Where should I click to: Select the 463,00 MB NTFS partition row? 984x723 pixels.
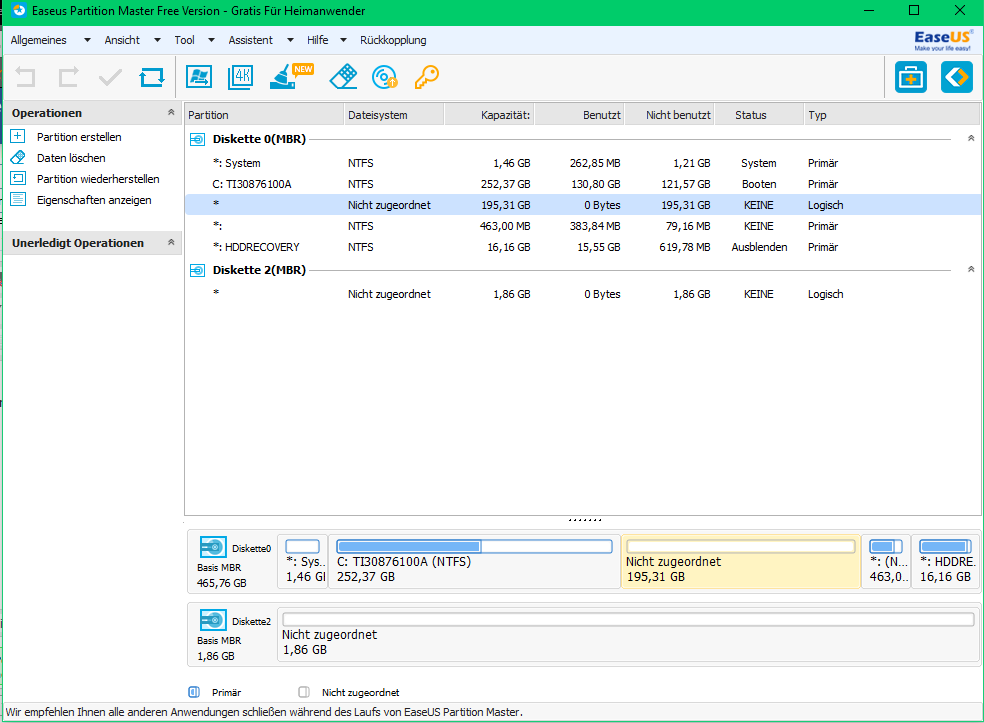click(x=582, y=226)
